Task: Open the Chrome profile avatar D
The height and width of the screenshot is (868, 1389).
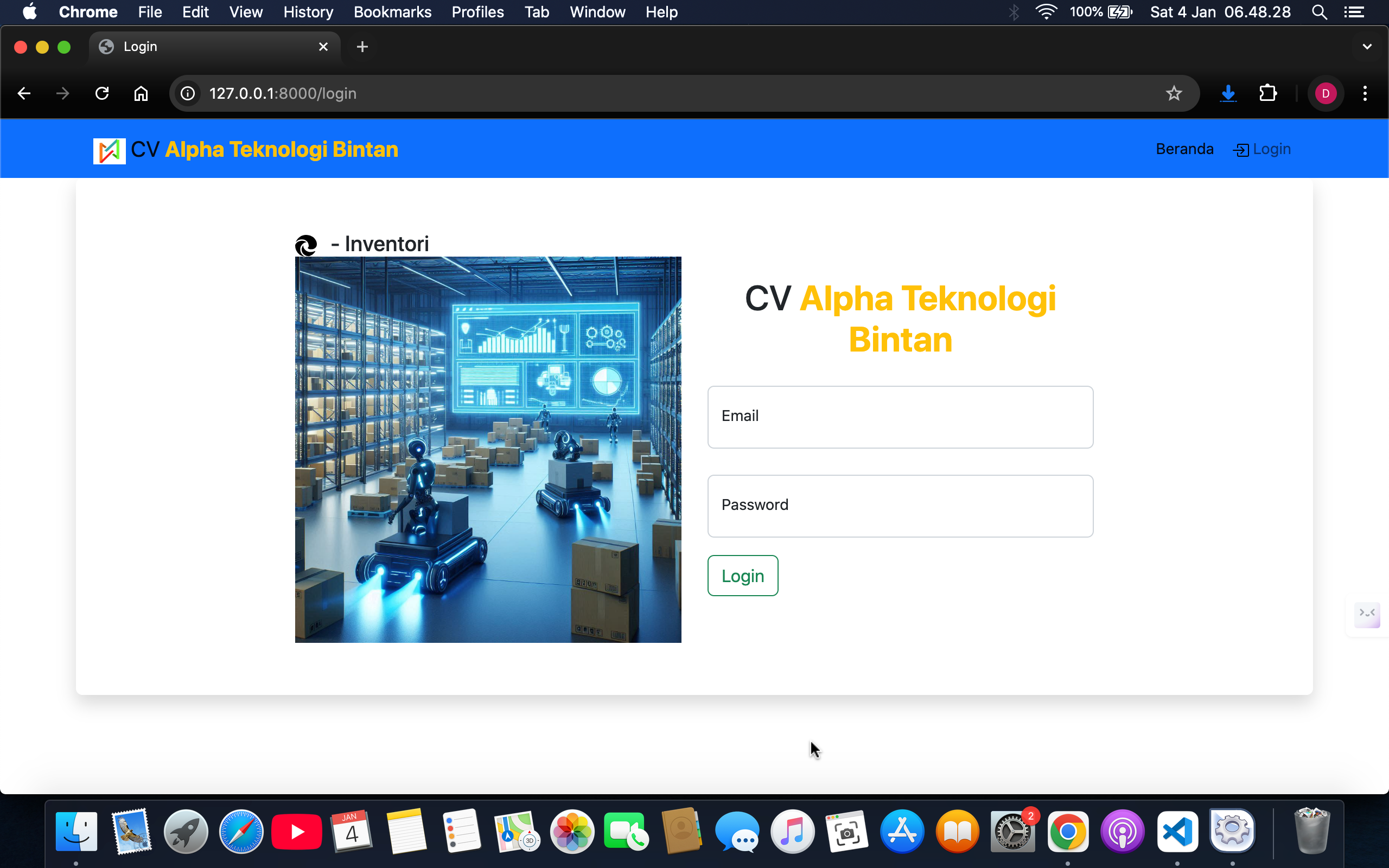Action: click(x=1326, y=93)
